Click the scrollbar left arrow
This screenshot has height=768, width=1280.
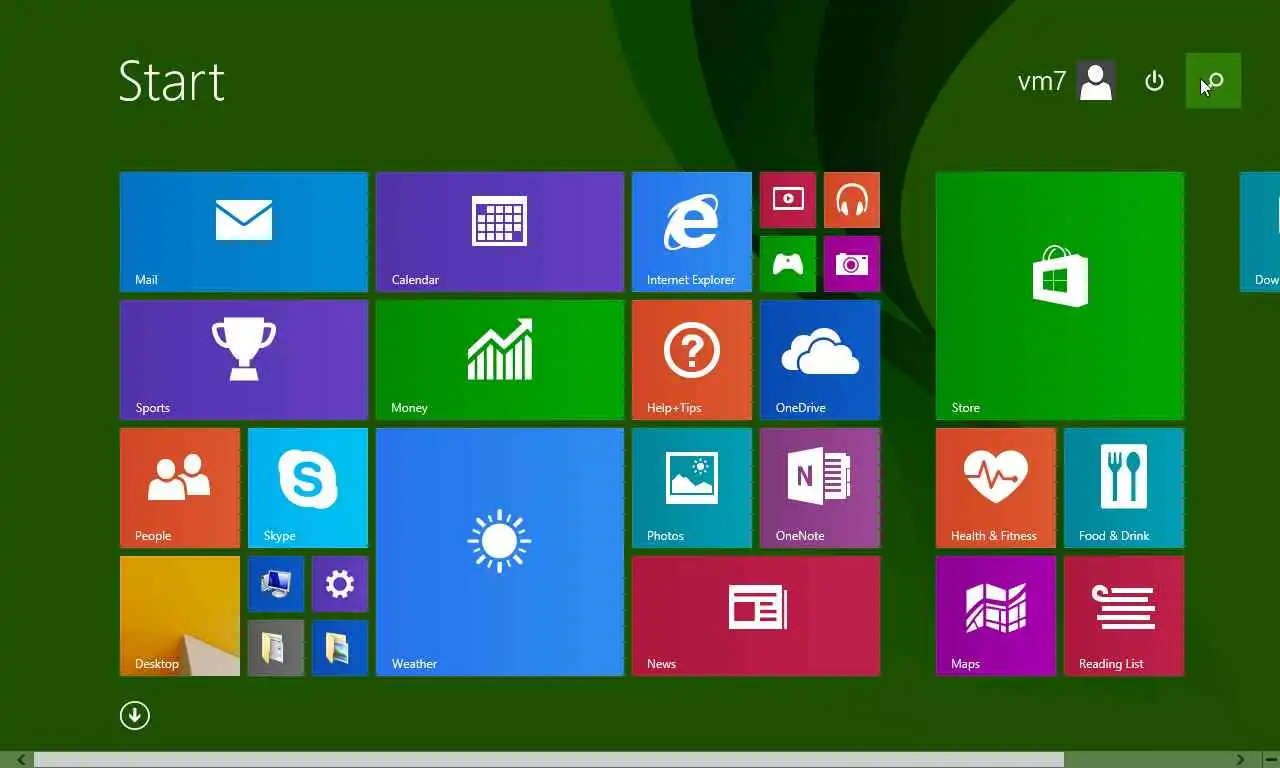[21, 760]
